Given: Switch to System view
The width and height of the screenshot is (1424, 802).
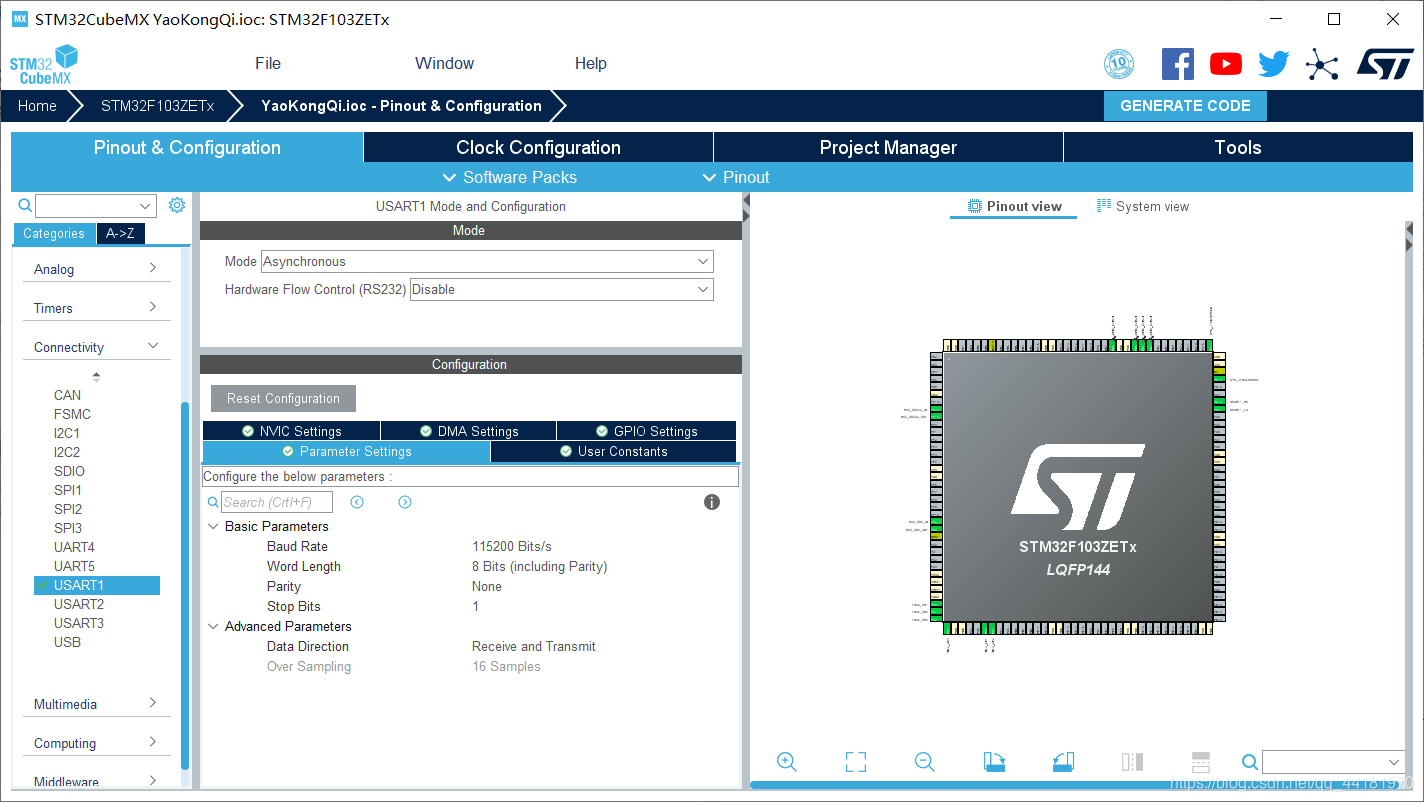Looking at the screenshot, I should click(1143, 206).
